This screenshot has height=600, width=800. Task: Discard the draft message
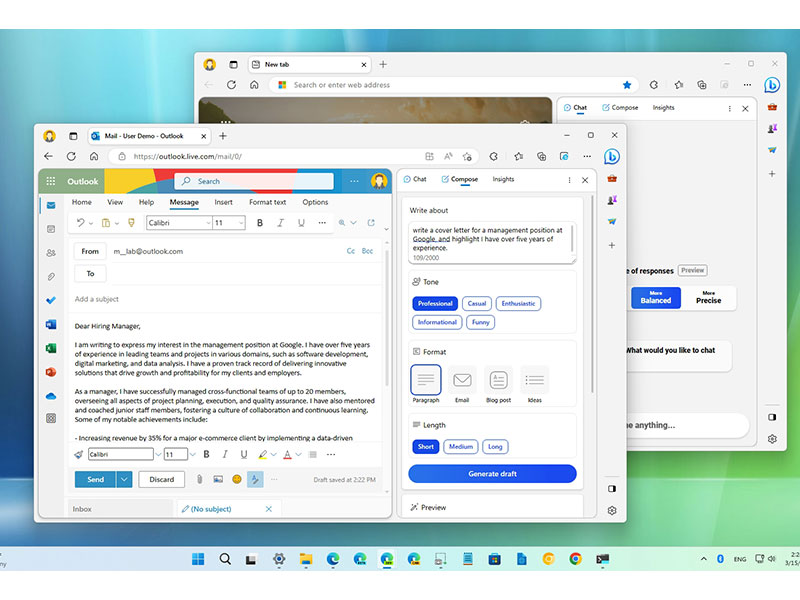161,480
